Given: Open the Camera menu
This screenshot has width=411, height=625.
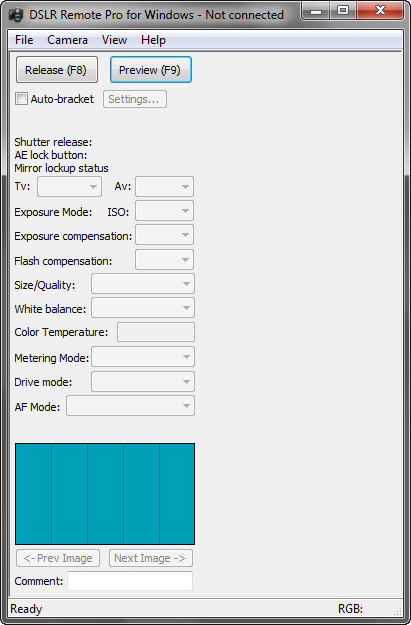Looking at the screenshot, I should pos(67,40).
